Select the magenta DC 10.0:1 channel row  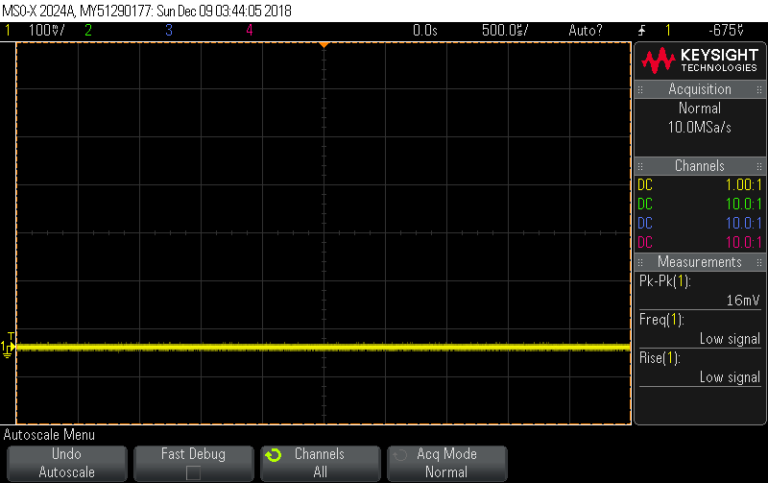coord(700,242)
